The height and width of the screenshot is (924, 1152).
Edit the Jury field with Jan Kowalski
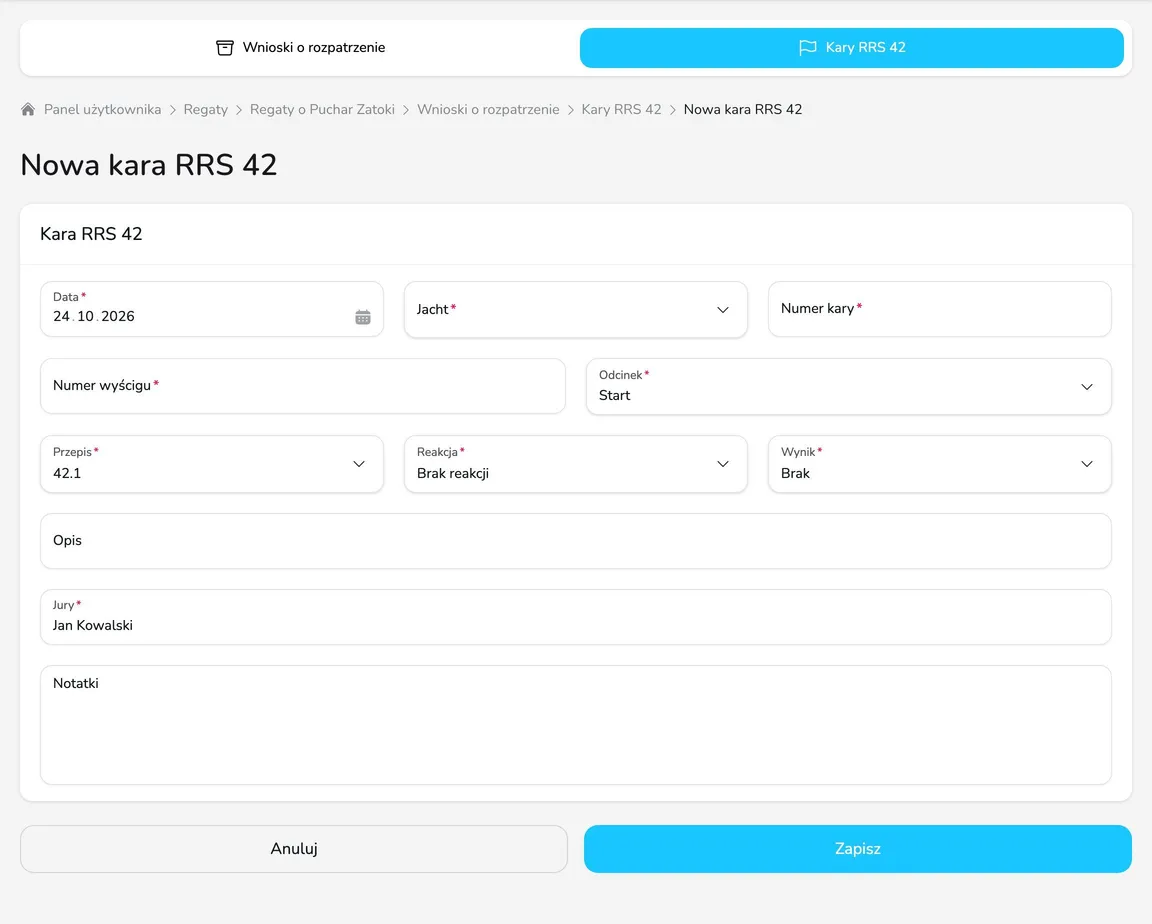(x=576, y=617)
